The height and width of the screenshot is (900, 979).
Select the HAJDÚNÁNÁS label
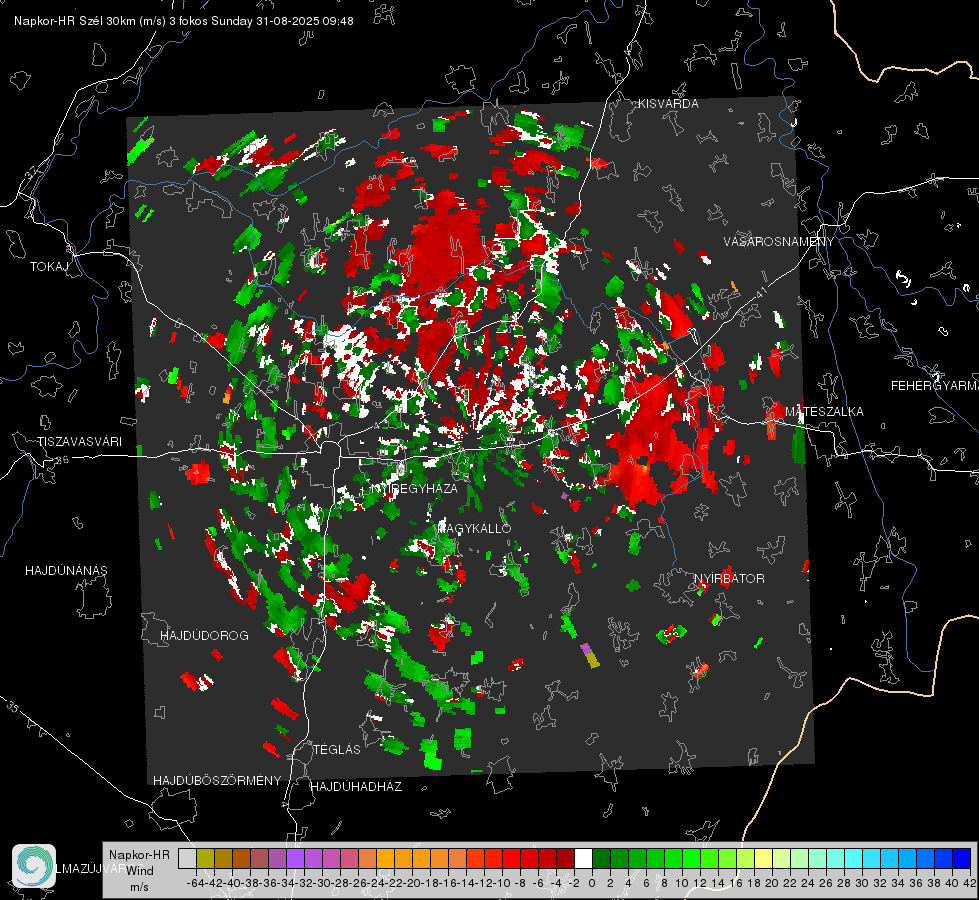coord(66,570)
